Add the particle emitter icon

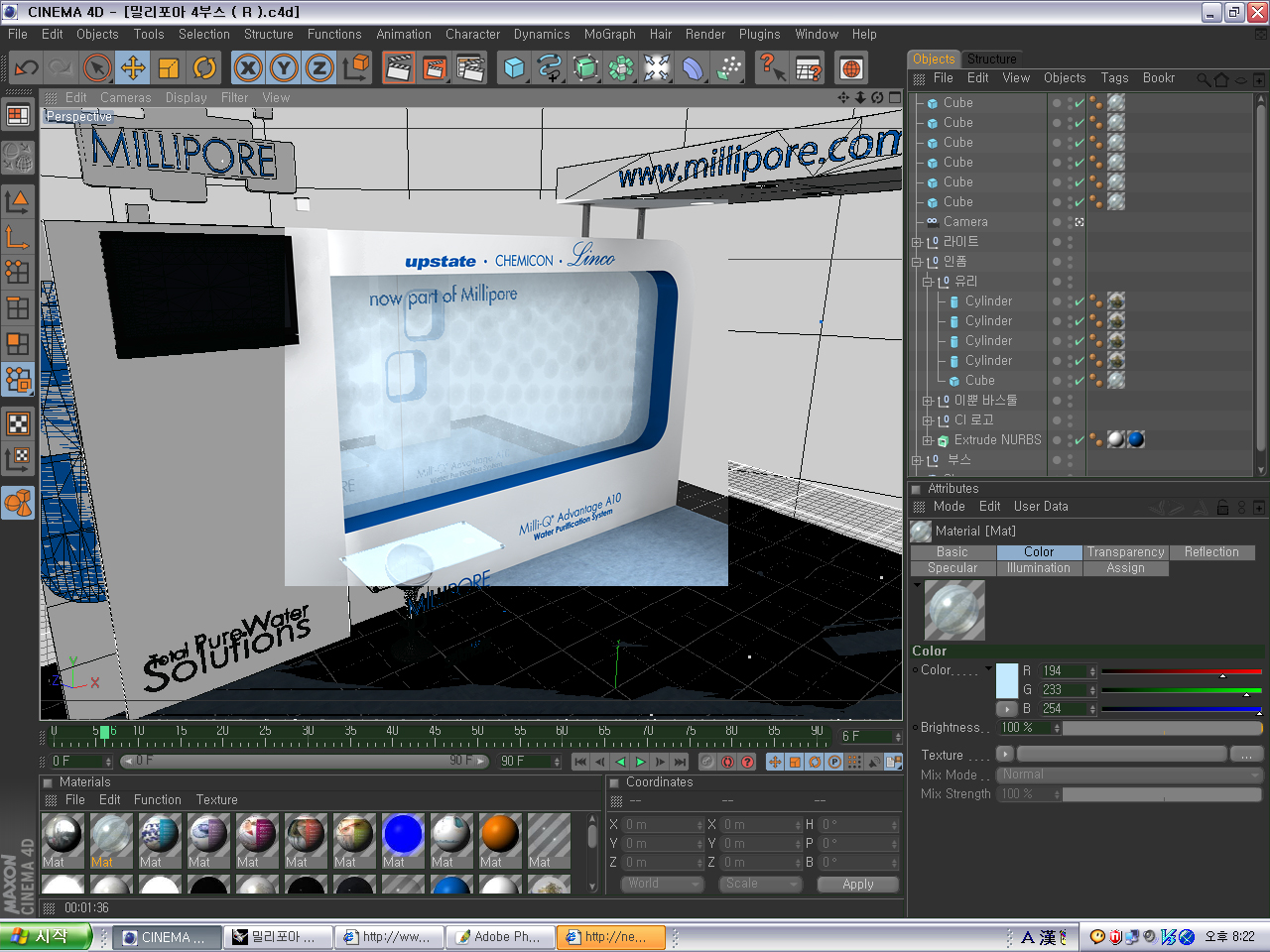[728, 68]
